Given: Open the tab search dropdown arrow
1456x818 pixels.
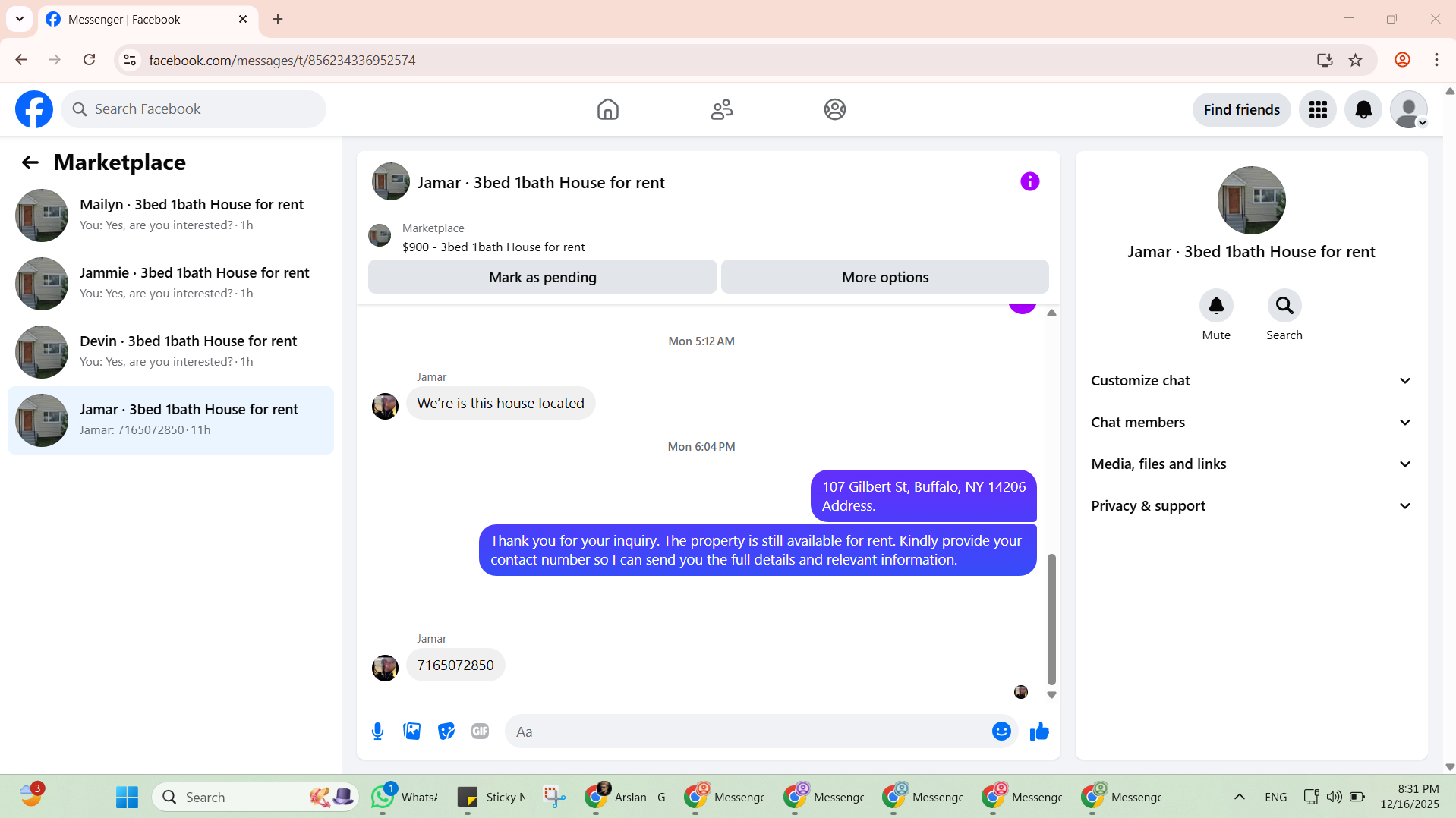Looking at the screenshot, I should coord(20,19).
